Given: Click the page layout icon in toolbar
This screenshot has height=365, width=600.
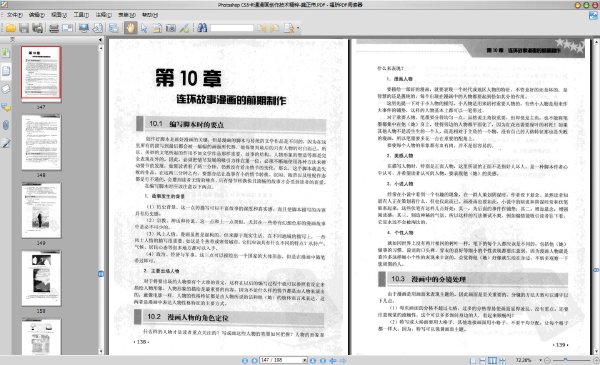Looking at the screenshot, I should [114, 28].
